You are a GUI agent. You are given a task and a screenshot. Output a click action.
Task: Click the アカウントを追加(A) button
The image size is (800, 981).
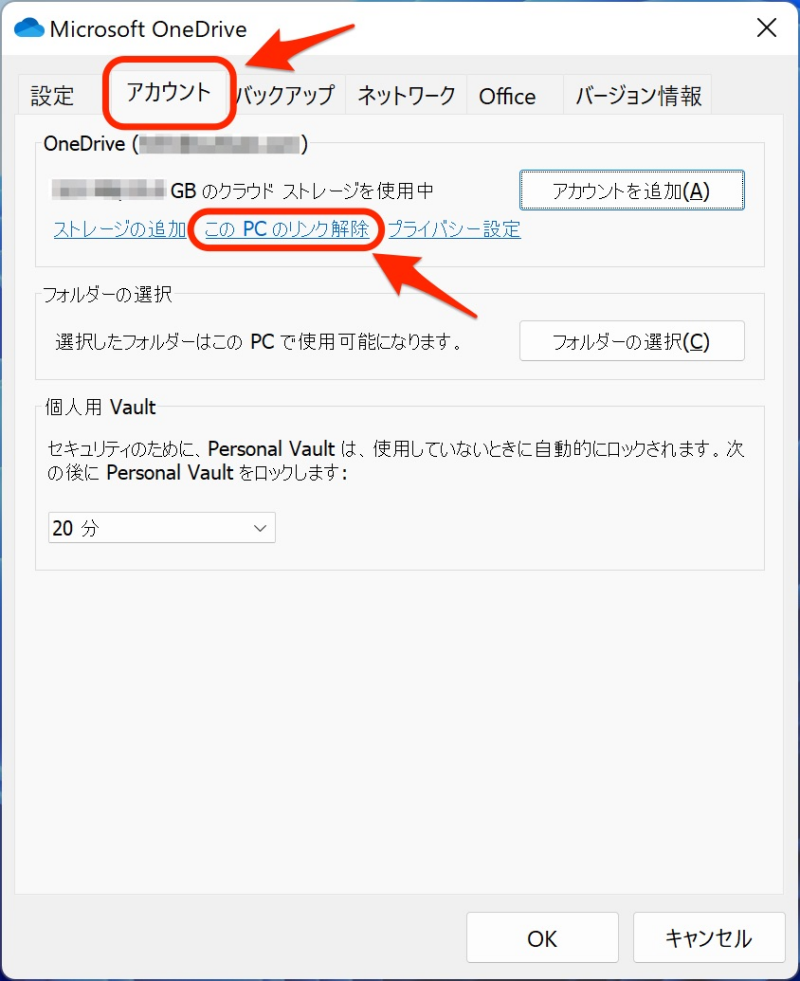pyautogui.click(x=632, y=190)
